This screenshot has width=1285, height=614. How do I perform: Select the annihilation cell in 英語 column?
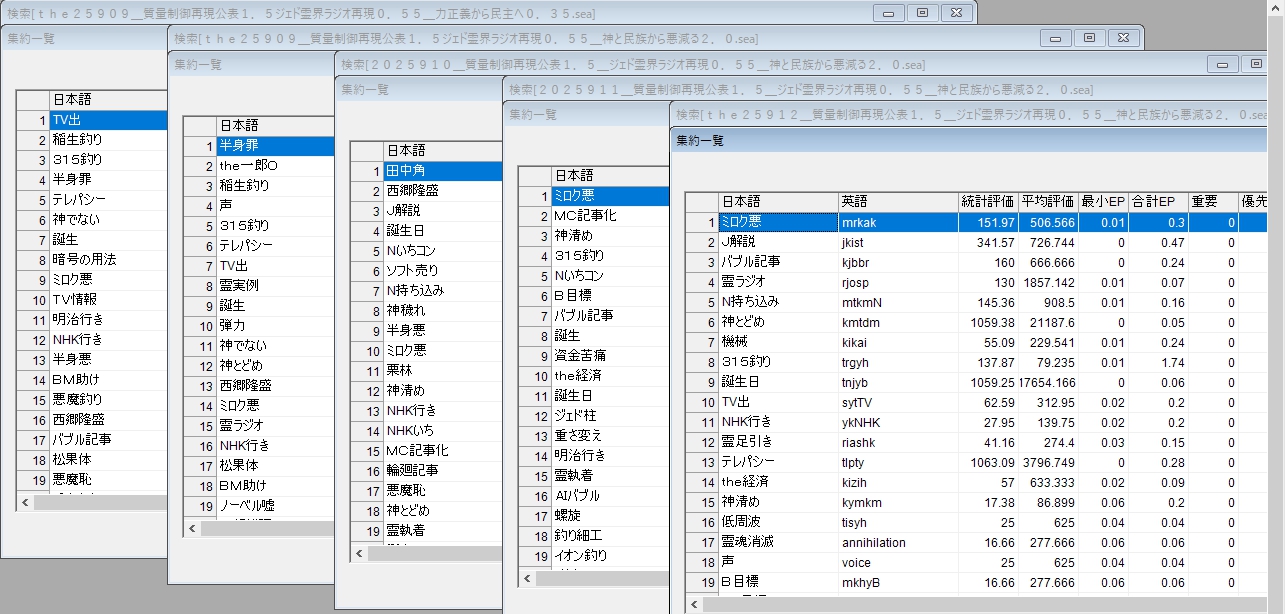(x=897, y=542)
